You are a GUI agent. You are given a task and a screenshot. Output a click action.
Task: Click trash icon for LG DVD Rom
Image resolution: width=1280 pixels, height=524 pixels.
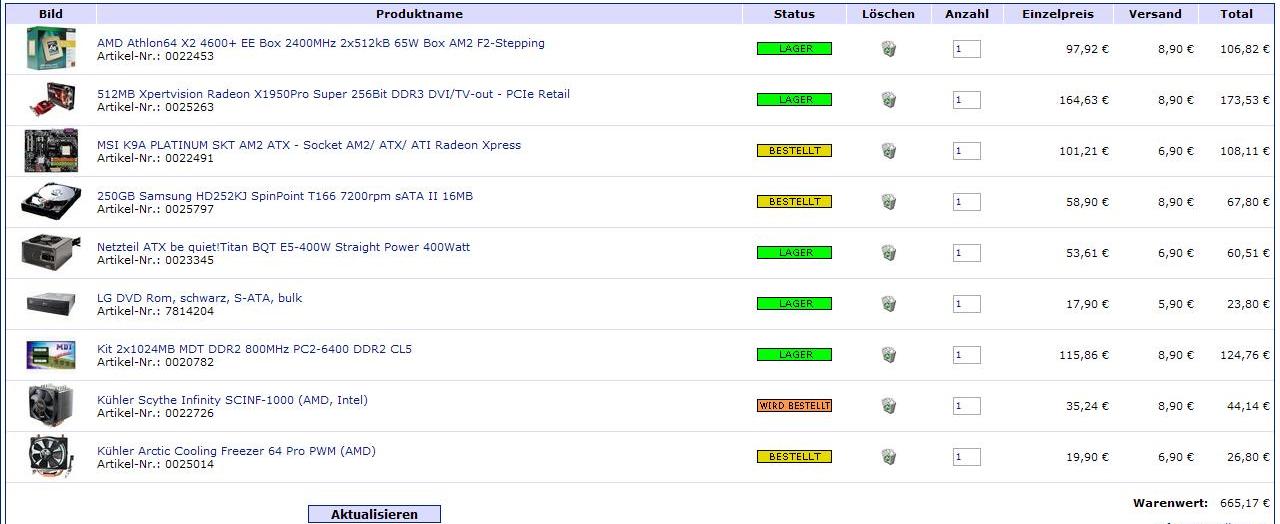click(x=888, y=304)
